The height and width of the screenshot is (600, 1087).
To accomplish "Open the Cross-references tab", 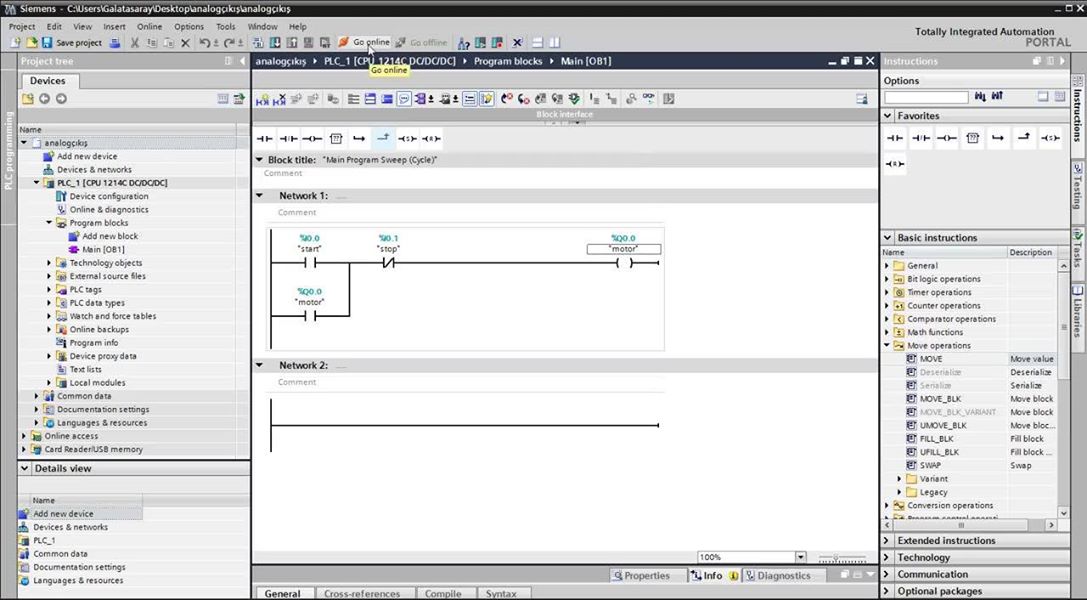I will point(362,594).
